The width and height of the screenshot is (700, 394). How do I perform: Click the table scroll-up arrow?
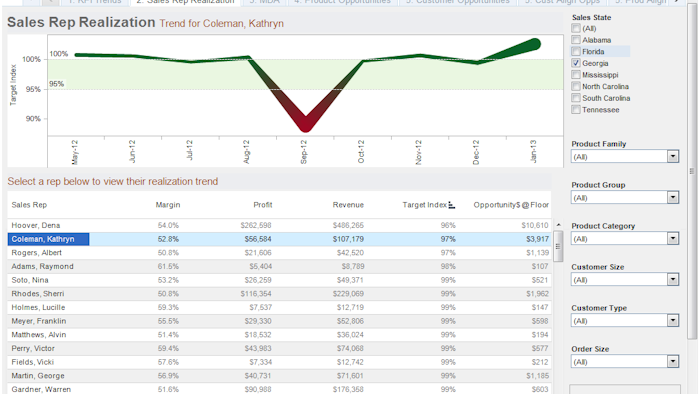558,225
